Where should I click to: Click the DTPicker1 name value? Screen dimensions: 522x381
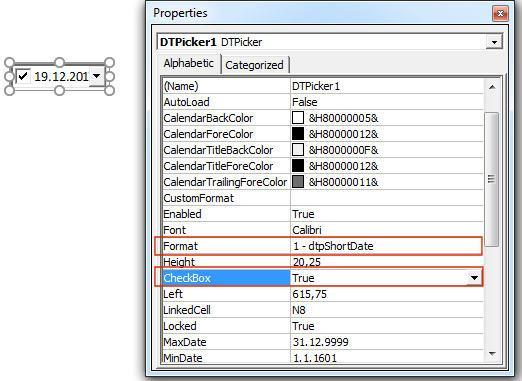(316, 86)
